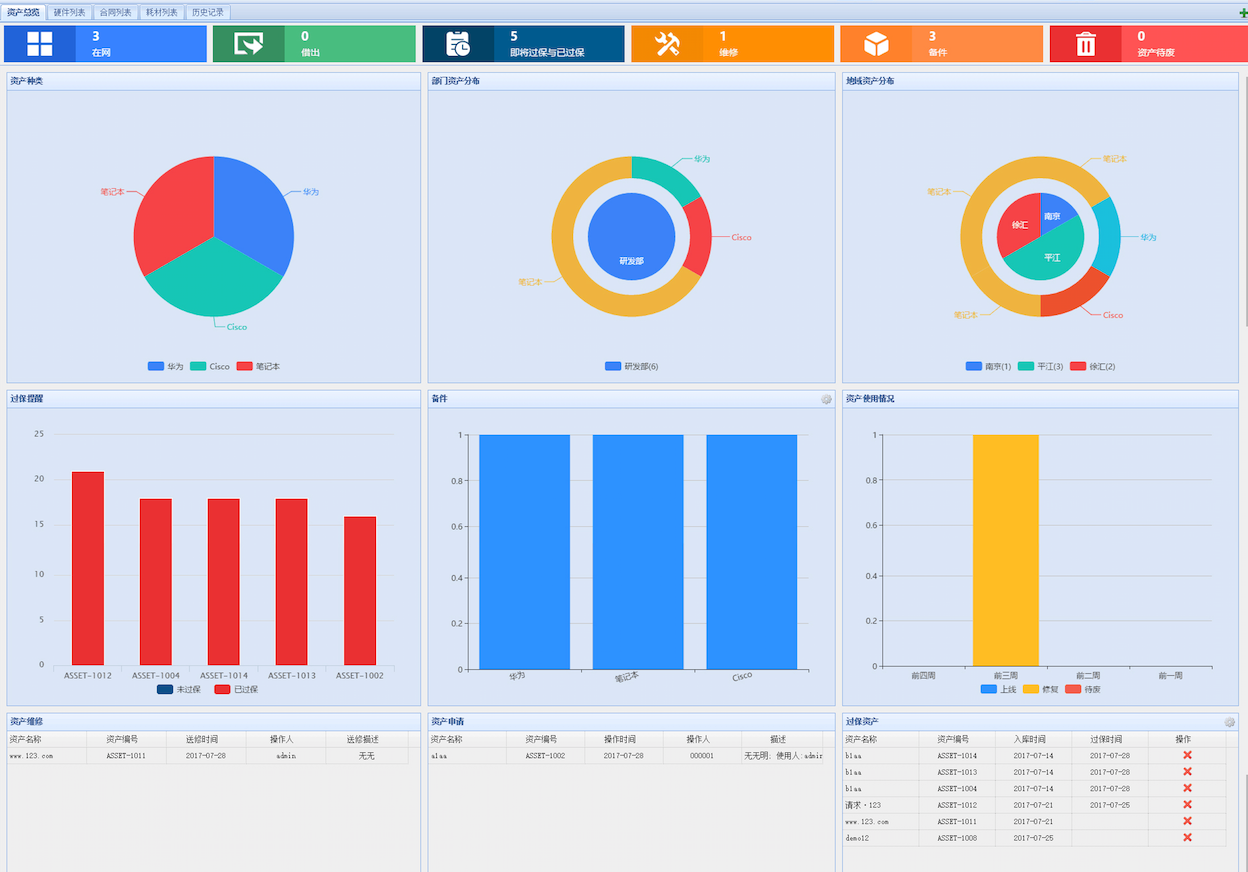
Task: Toggle the 南京(1) legend item
Action: click(x=989, y=366)
